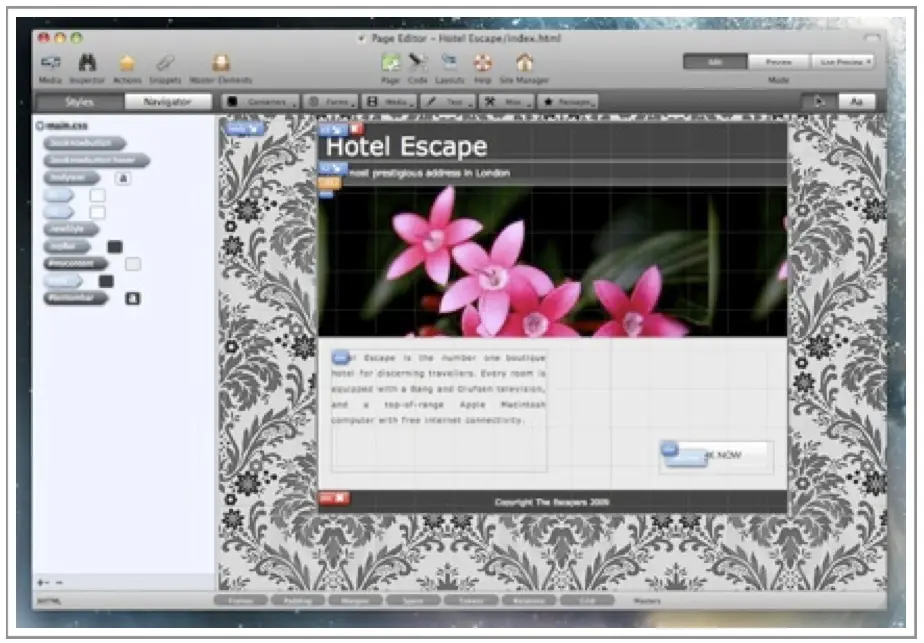This screenshot has width=924, height=643.
Task: Switch to Page view icon
Action: click(x=390, y=62)
